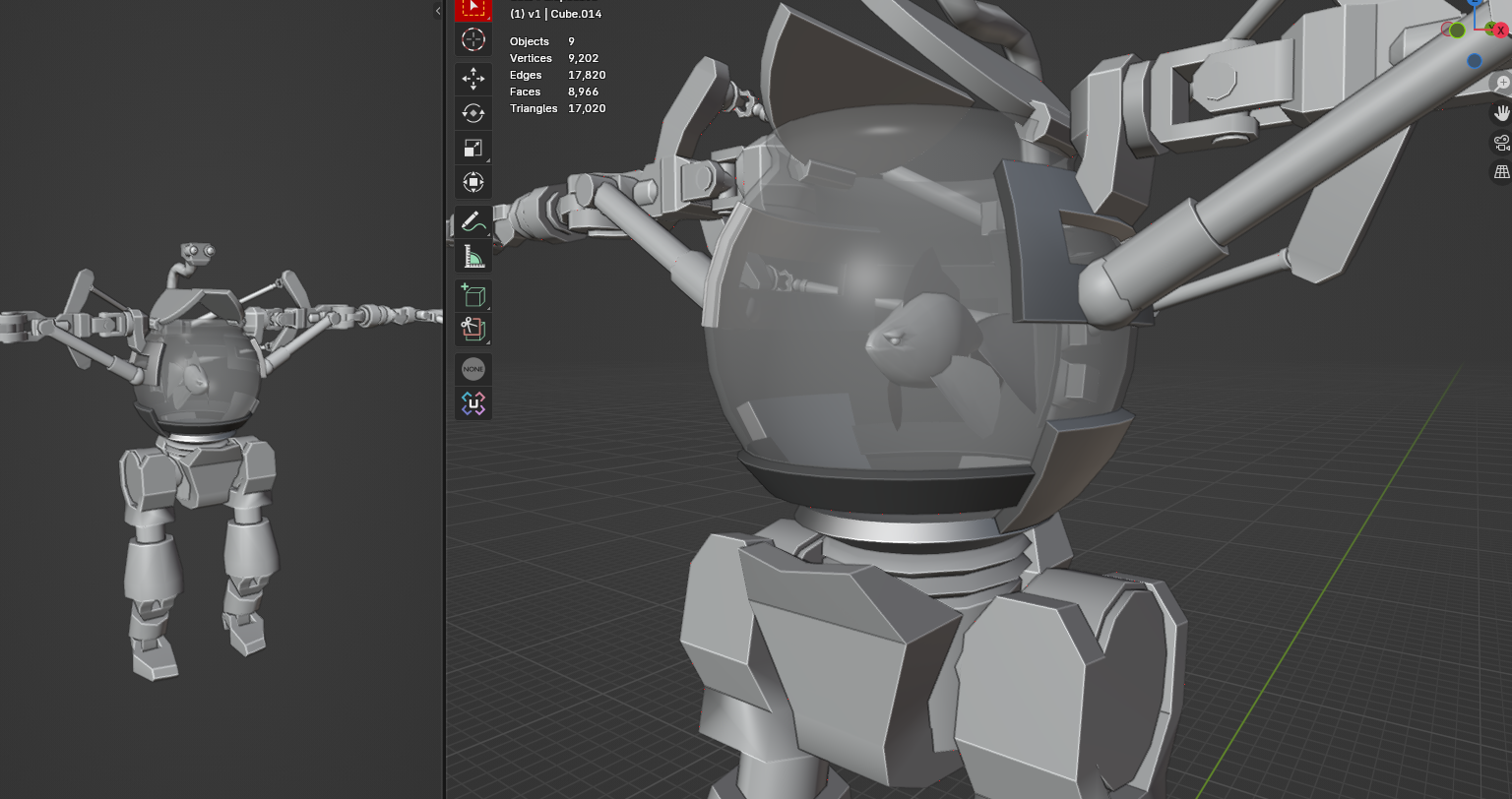Switch to the Rotate tool
This screenshot has height=799, width=1512.
(473, 113)
